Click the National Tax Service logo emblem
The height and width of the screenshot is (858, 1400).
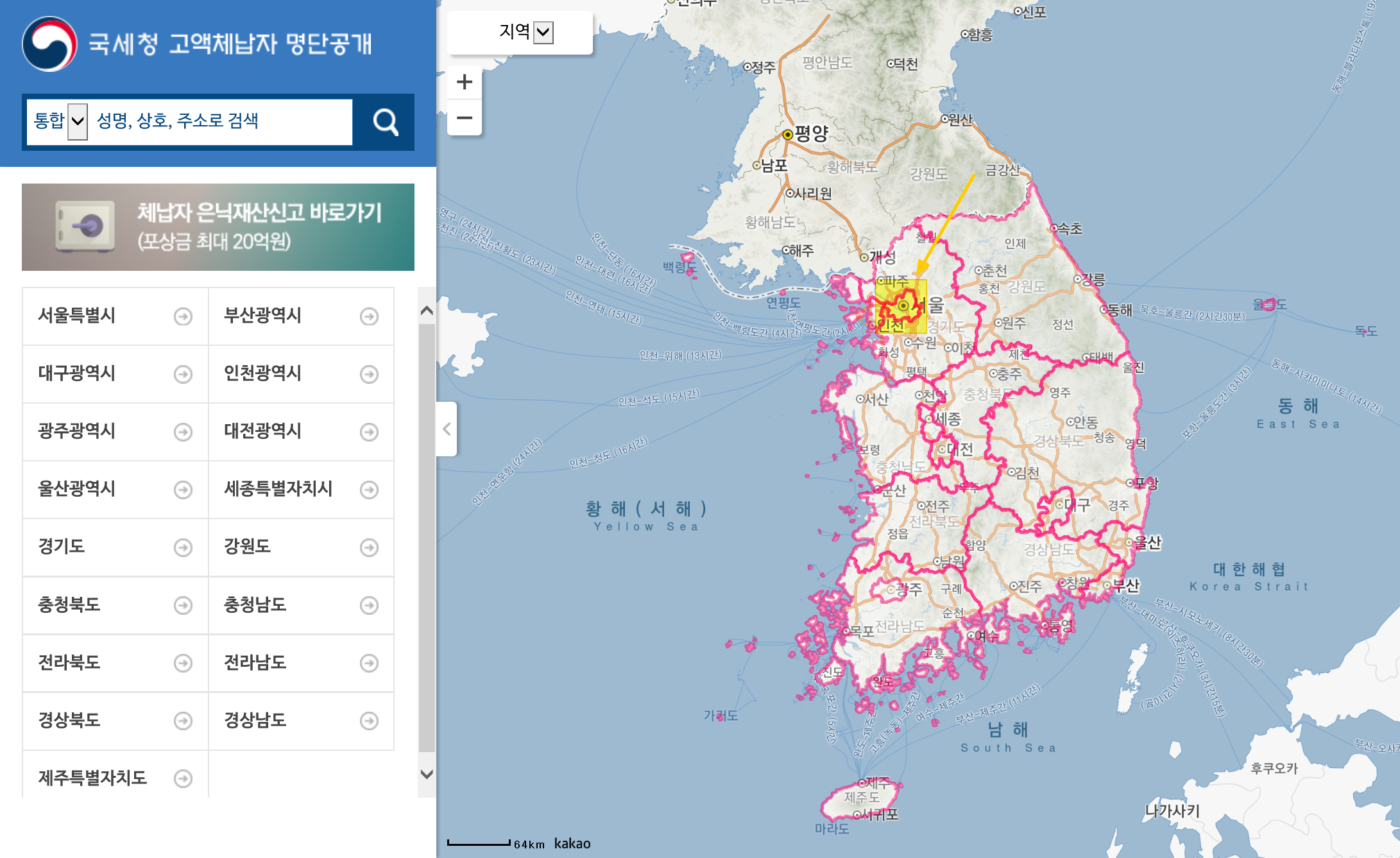(x=49, y=44)
